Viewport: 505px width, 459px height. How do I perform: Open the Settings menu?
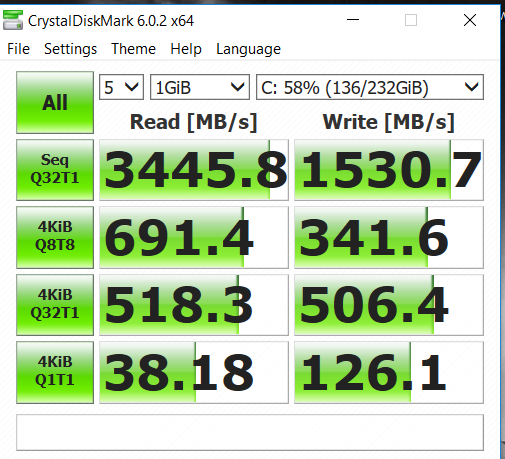70,49
